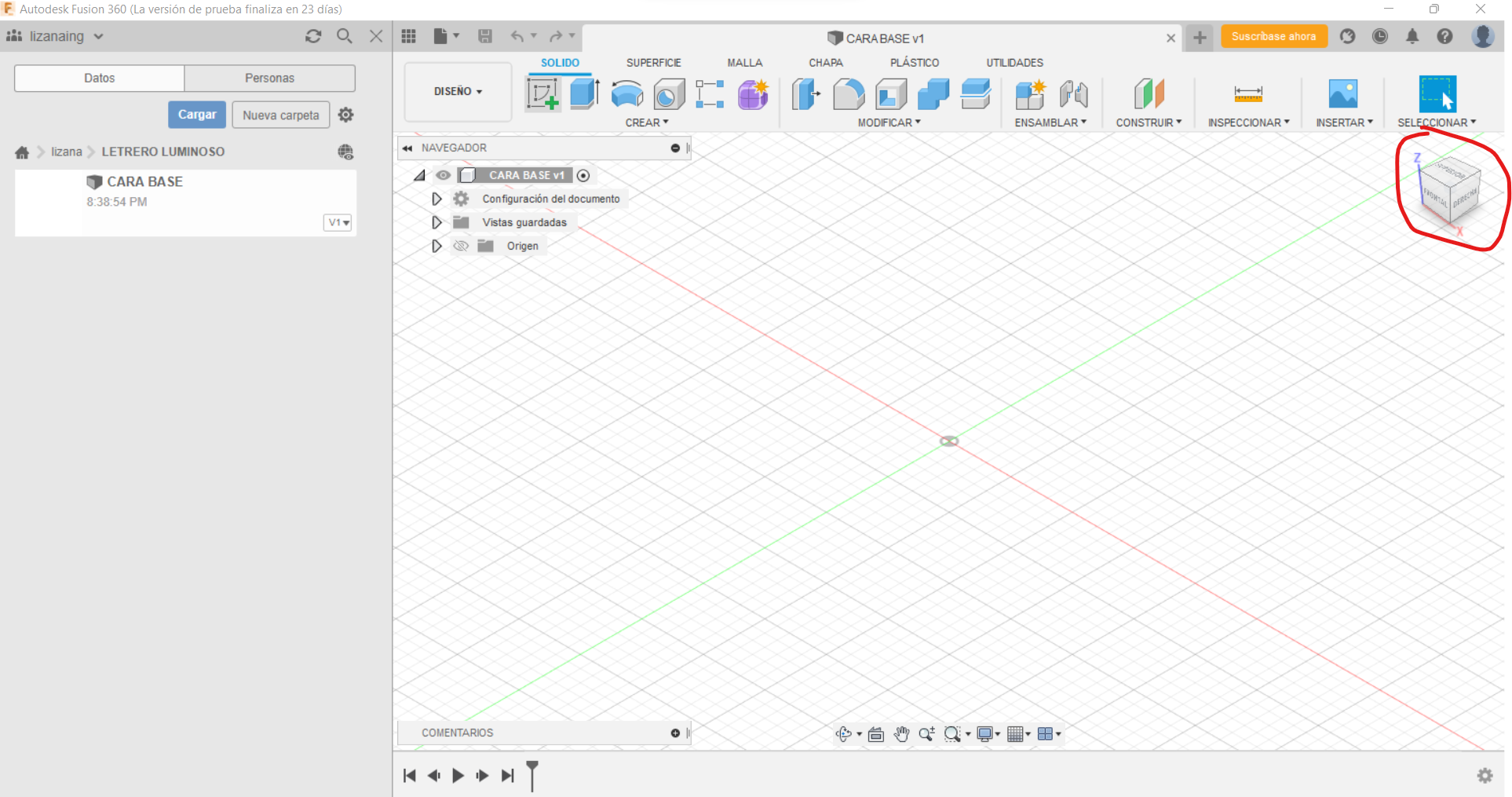Toggle visibility of CARA BASE v1
Image resolution: width=1512 pixels, height=797 pixels.
tap(444, 175)
